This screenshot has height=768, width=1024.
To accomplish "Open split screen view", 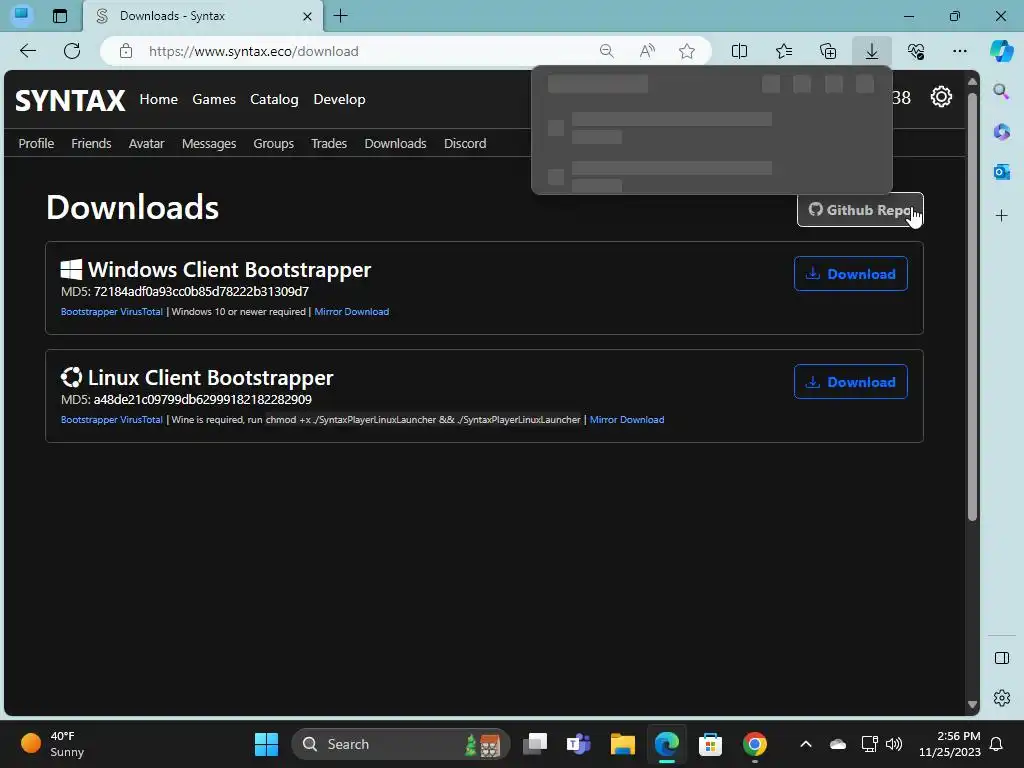I will 739,51.
